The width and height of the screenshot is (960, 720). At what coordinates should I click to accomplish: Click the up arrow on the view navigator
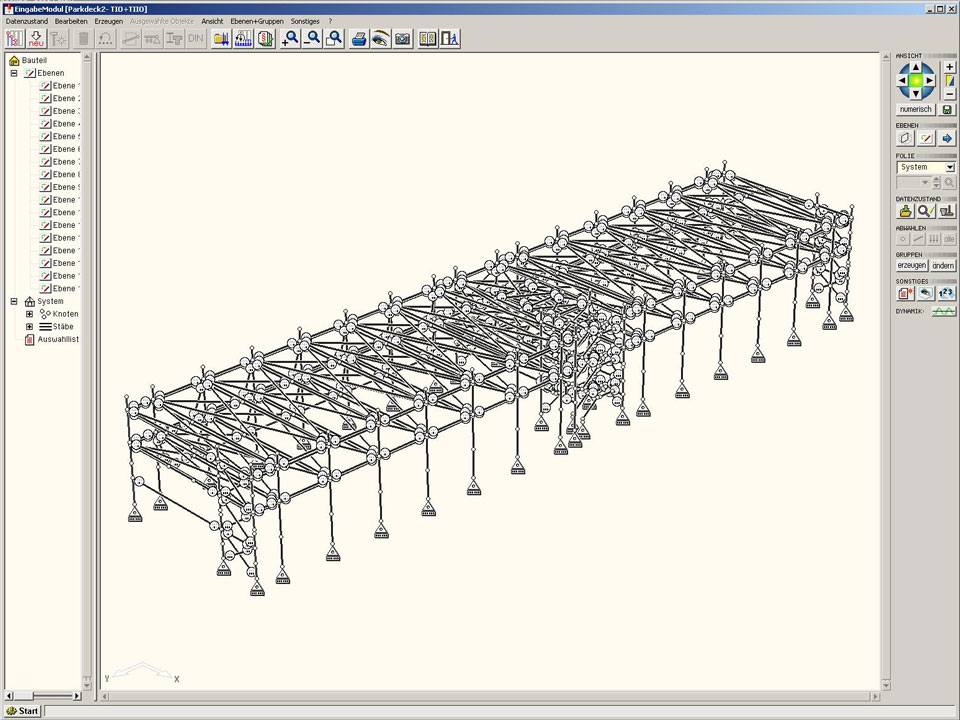coord(916,67)
